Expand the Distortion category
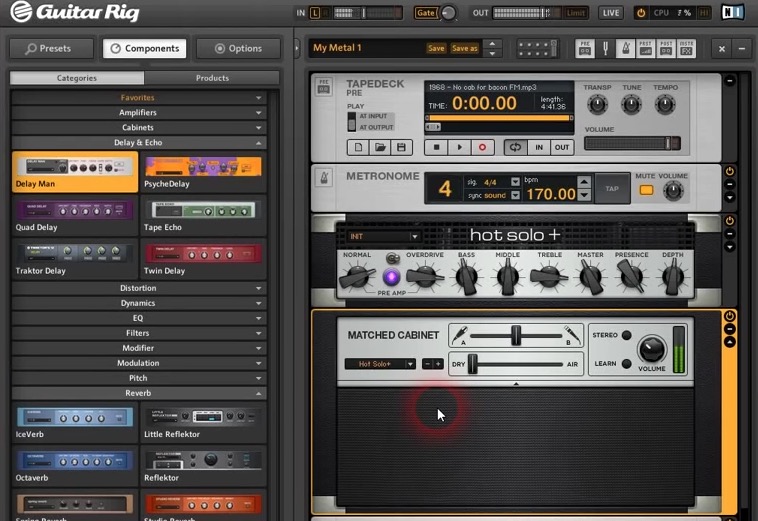Viewport: 758px width, 521px height. (x=138, y=288)
